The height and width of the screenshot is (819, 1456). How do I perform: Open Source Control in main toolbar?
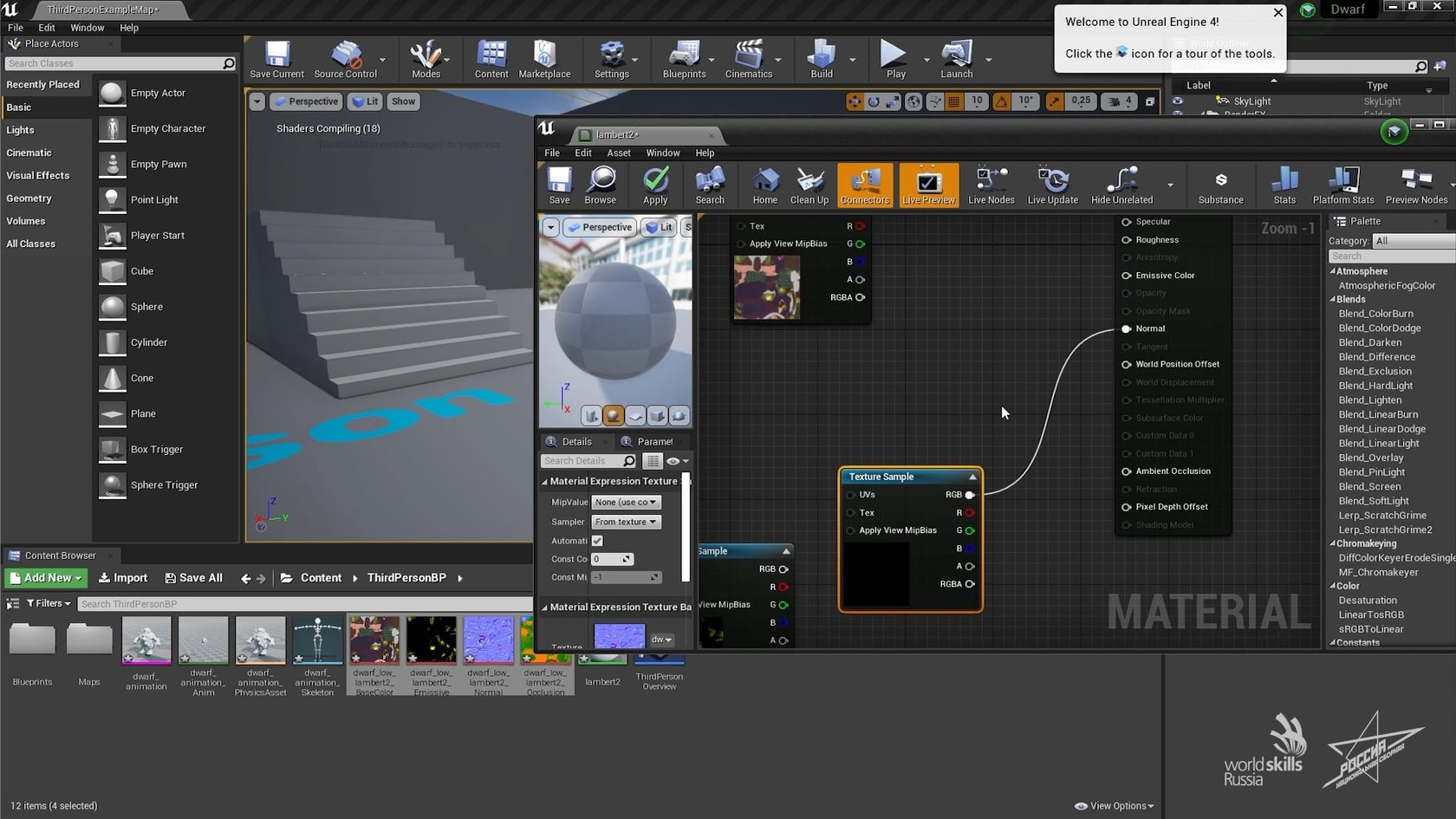345,60
